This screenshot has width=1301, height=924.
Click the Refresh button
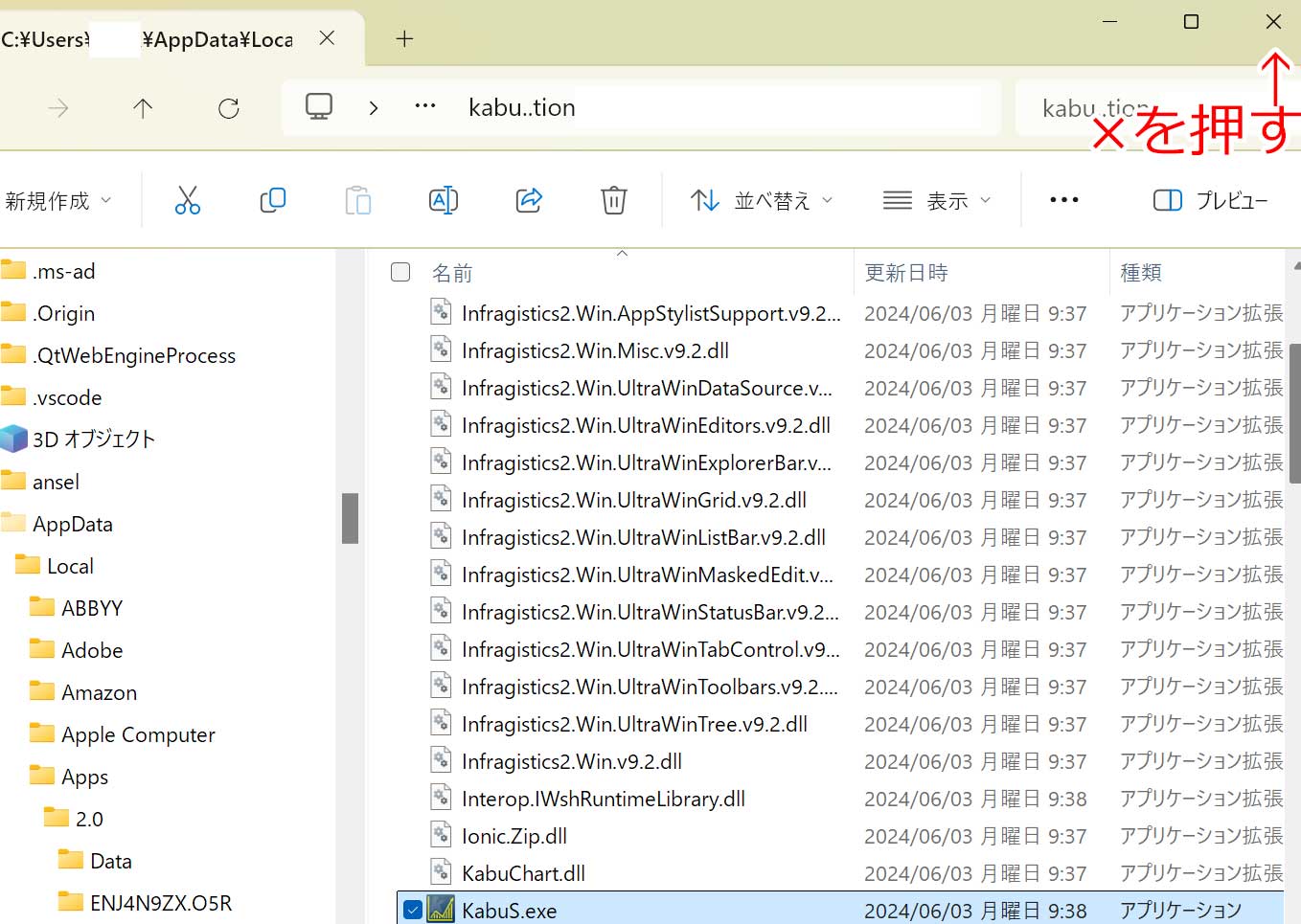(228, 108)
